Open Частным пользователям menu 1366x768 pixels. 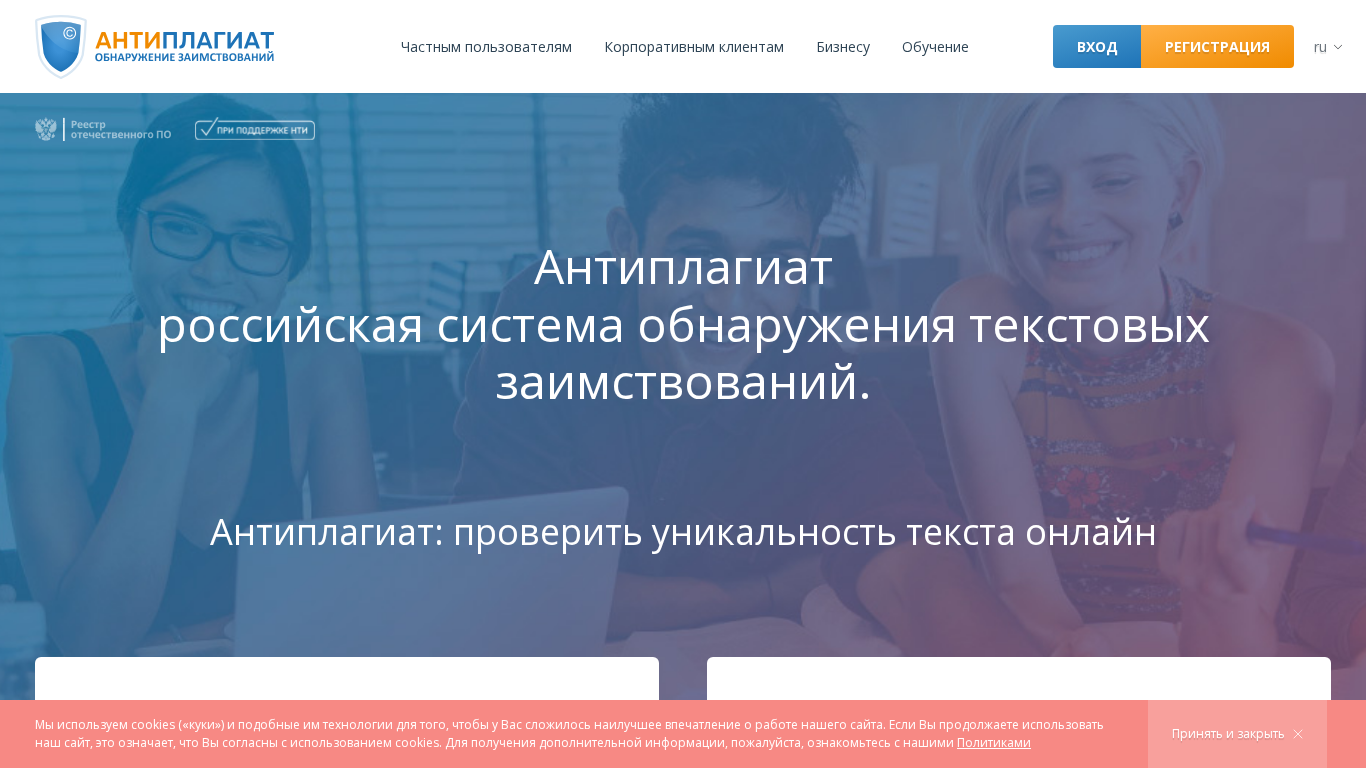coord(486,47)
